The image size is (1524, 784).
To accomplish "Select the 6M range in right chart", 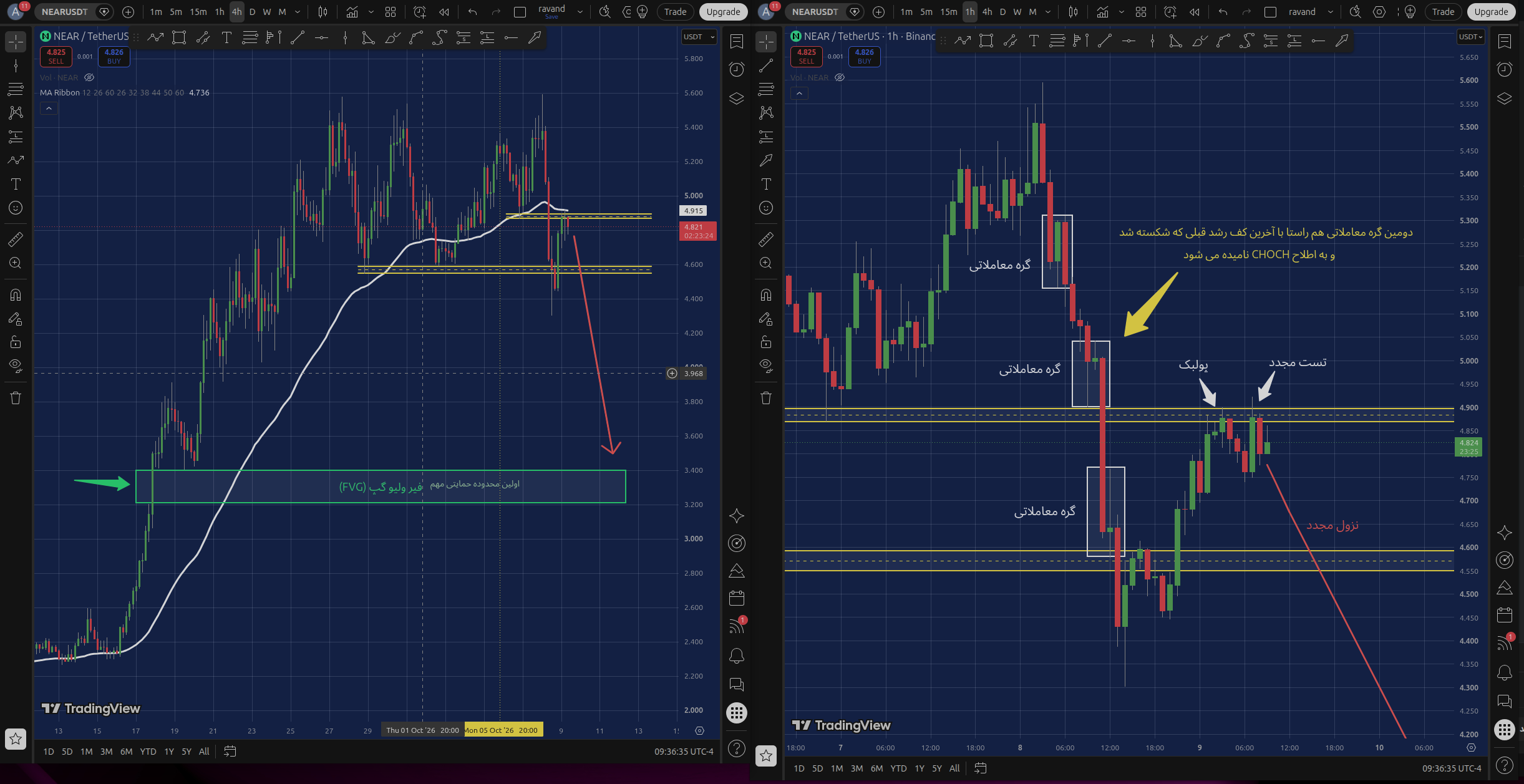I will coord(876,768).
